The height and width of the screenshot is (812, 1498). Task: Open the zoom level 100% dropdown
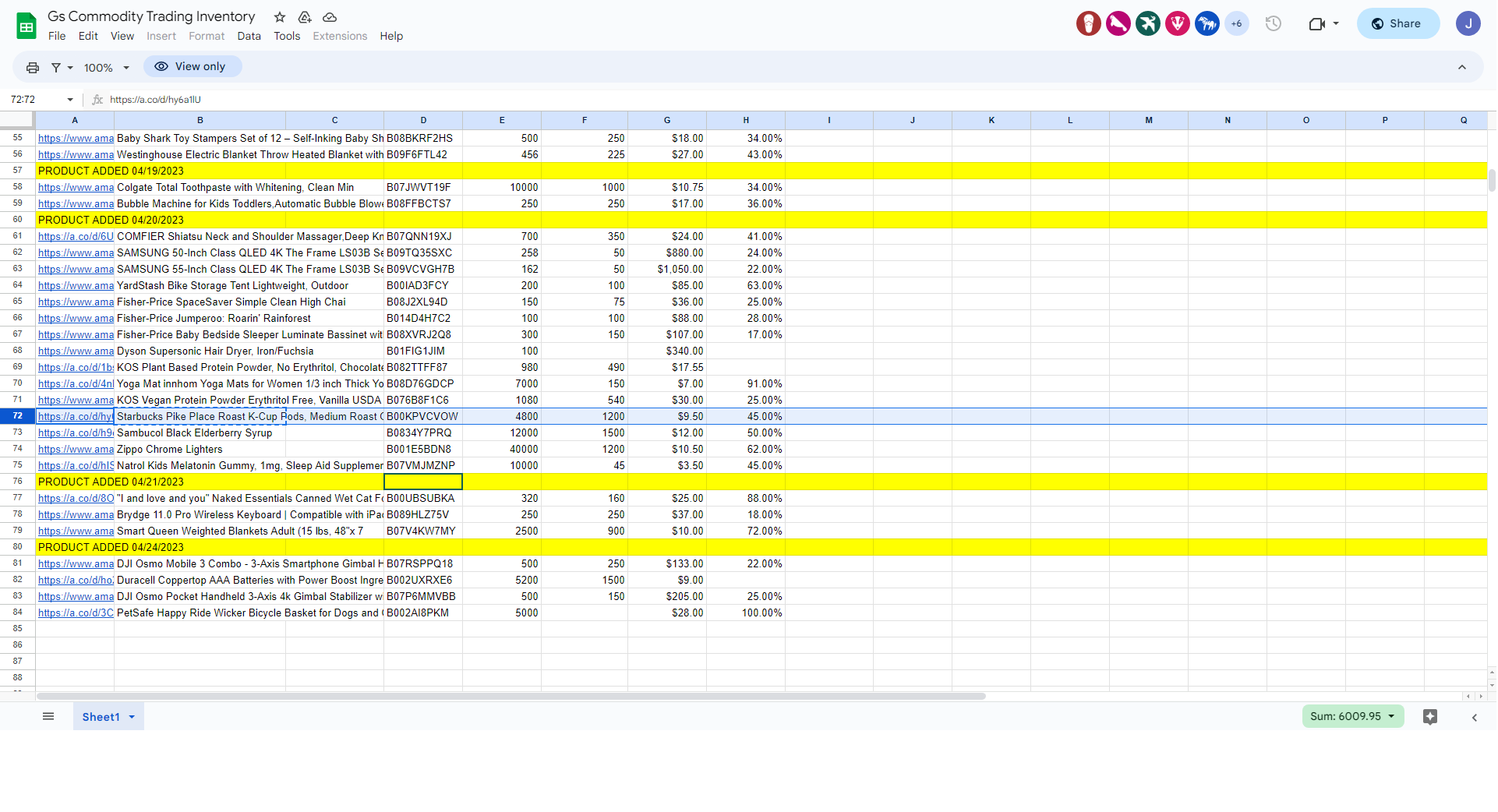[107, 68]
